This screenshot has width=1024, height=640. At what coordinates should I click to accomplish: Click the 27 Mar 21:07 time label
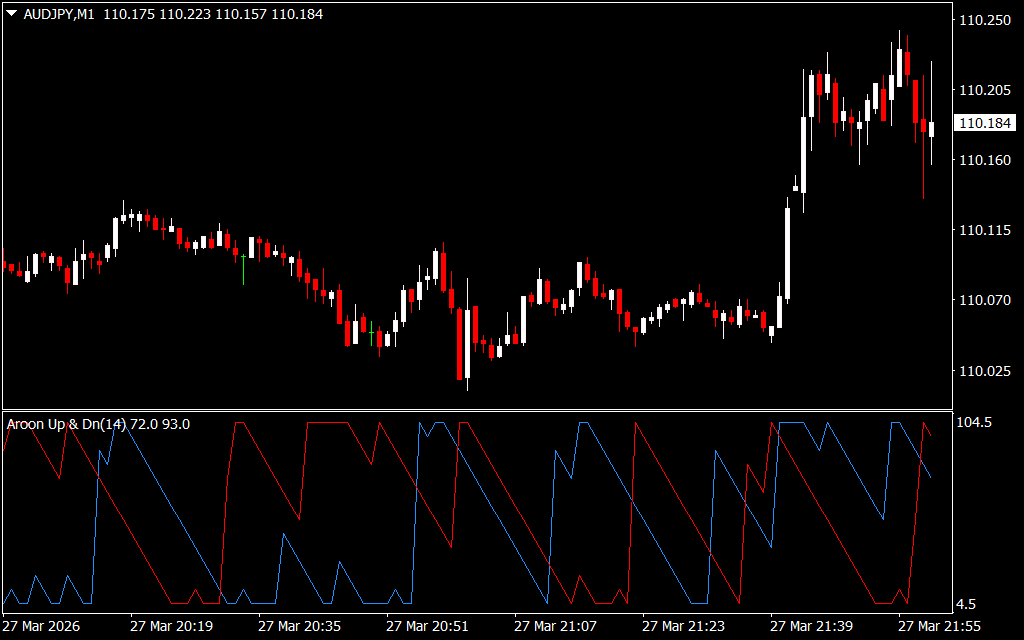(555, 626)
